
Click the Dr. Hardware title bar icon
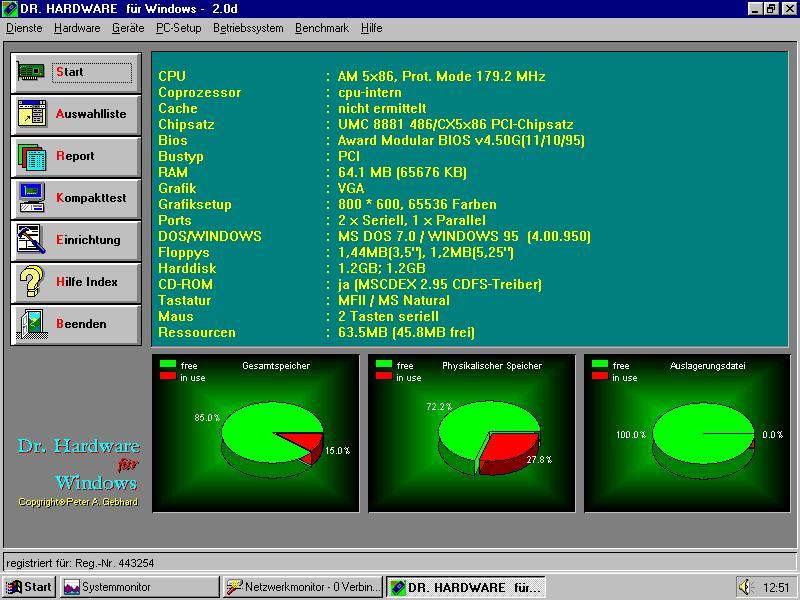click(10, 9)
